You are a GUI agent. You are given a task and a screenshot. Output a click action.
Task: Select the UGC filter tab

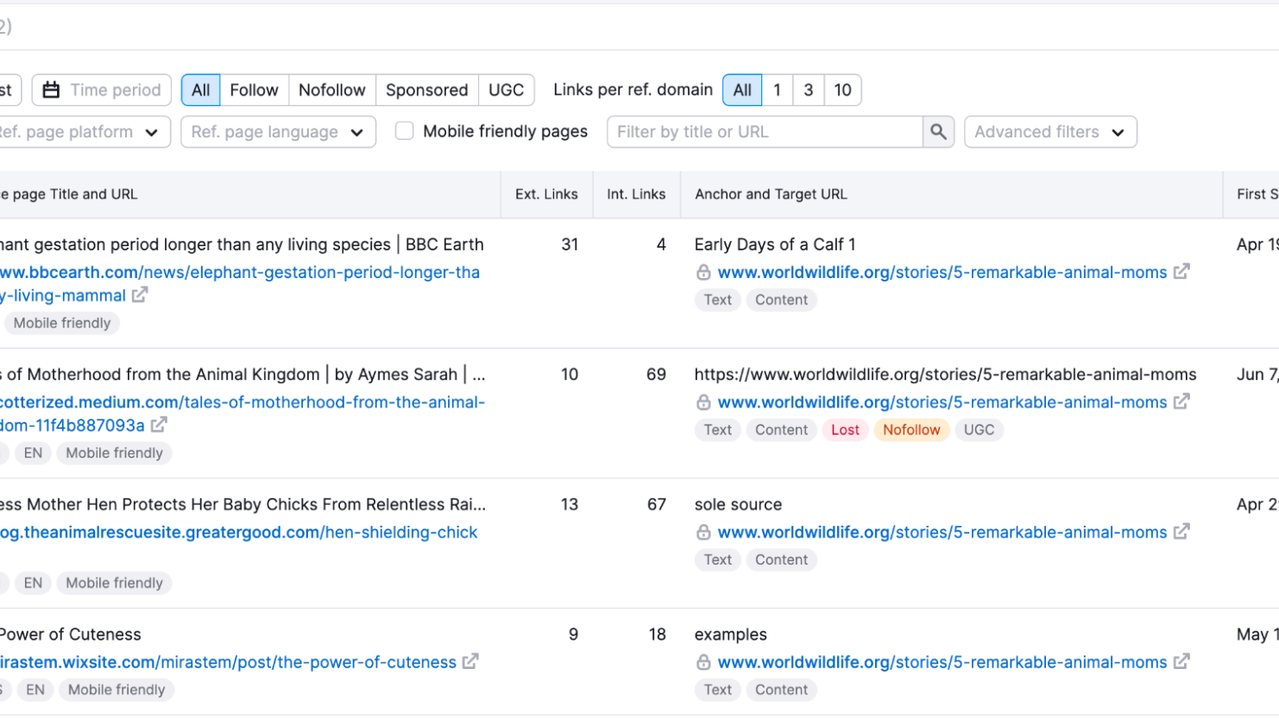[x=506, y=90]
